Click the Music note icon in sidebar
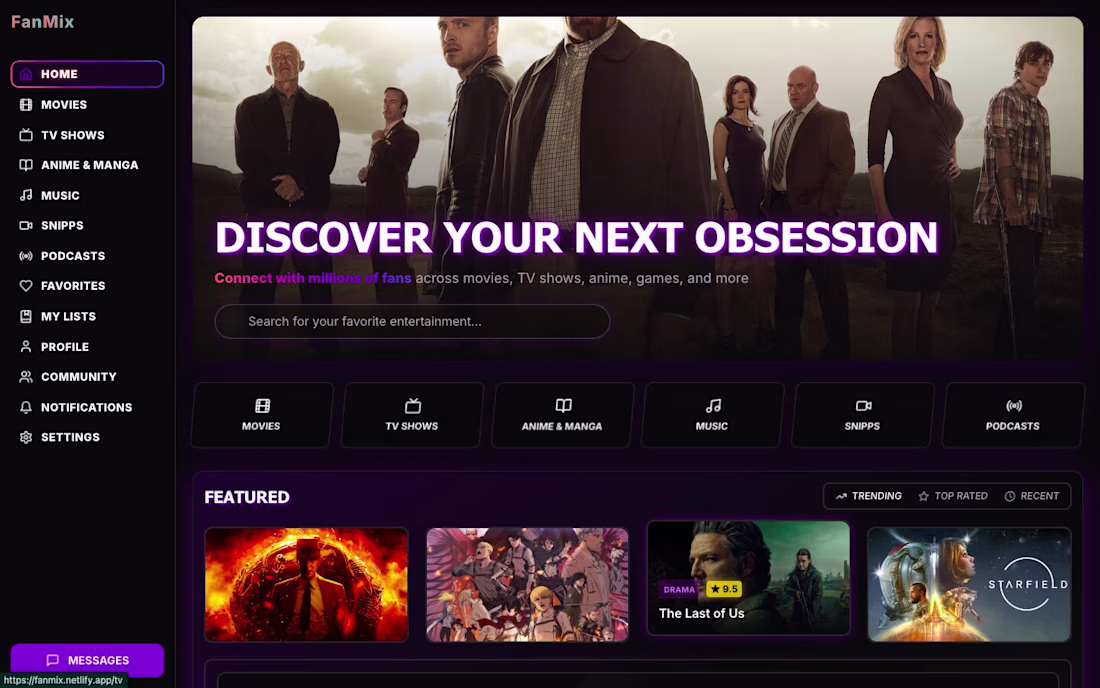This screenshot has width=1100, height=688. point(26,195)
